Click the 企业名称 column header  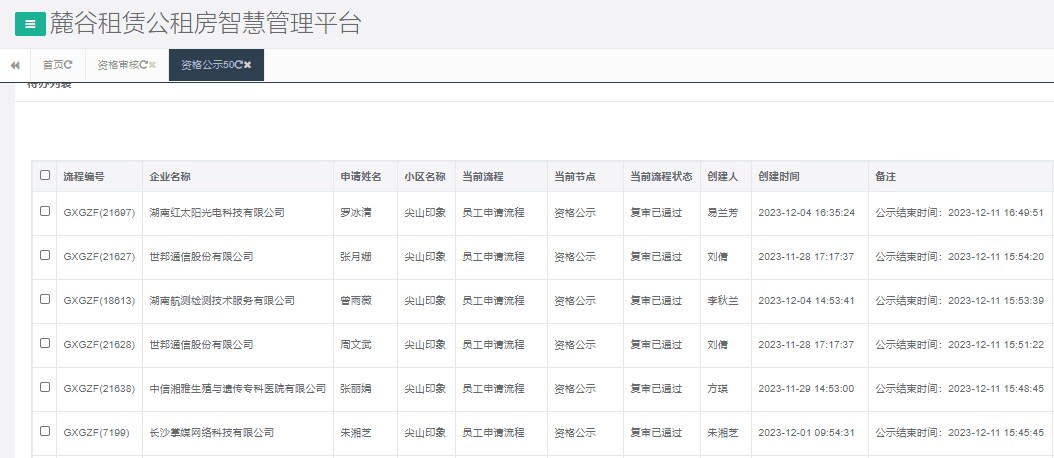coord(170,177)
